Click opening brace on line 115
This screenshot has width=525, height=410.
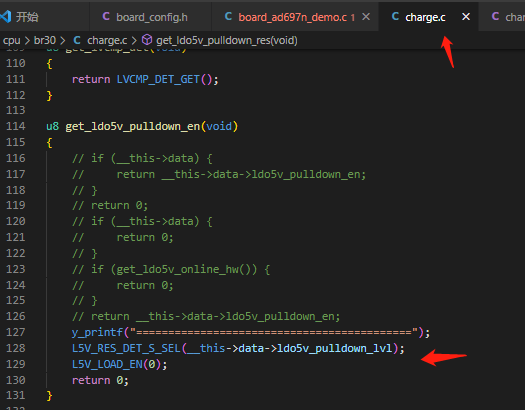click(x=49, y=143)
